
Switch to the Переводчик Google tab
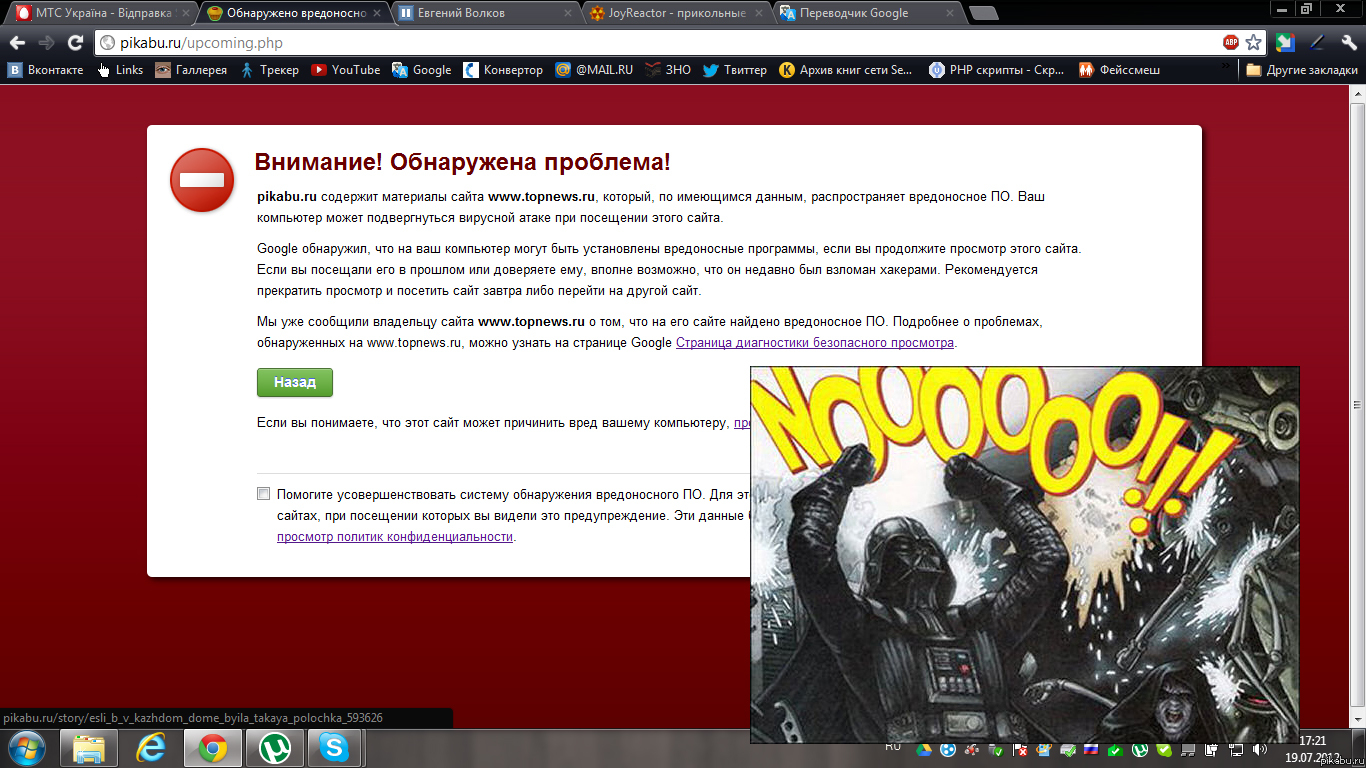(x=868, y=13)
